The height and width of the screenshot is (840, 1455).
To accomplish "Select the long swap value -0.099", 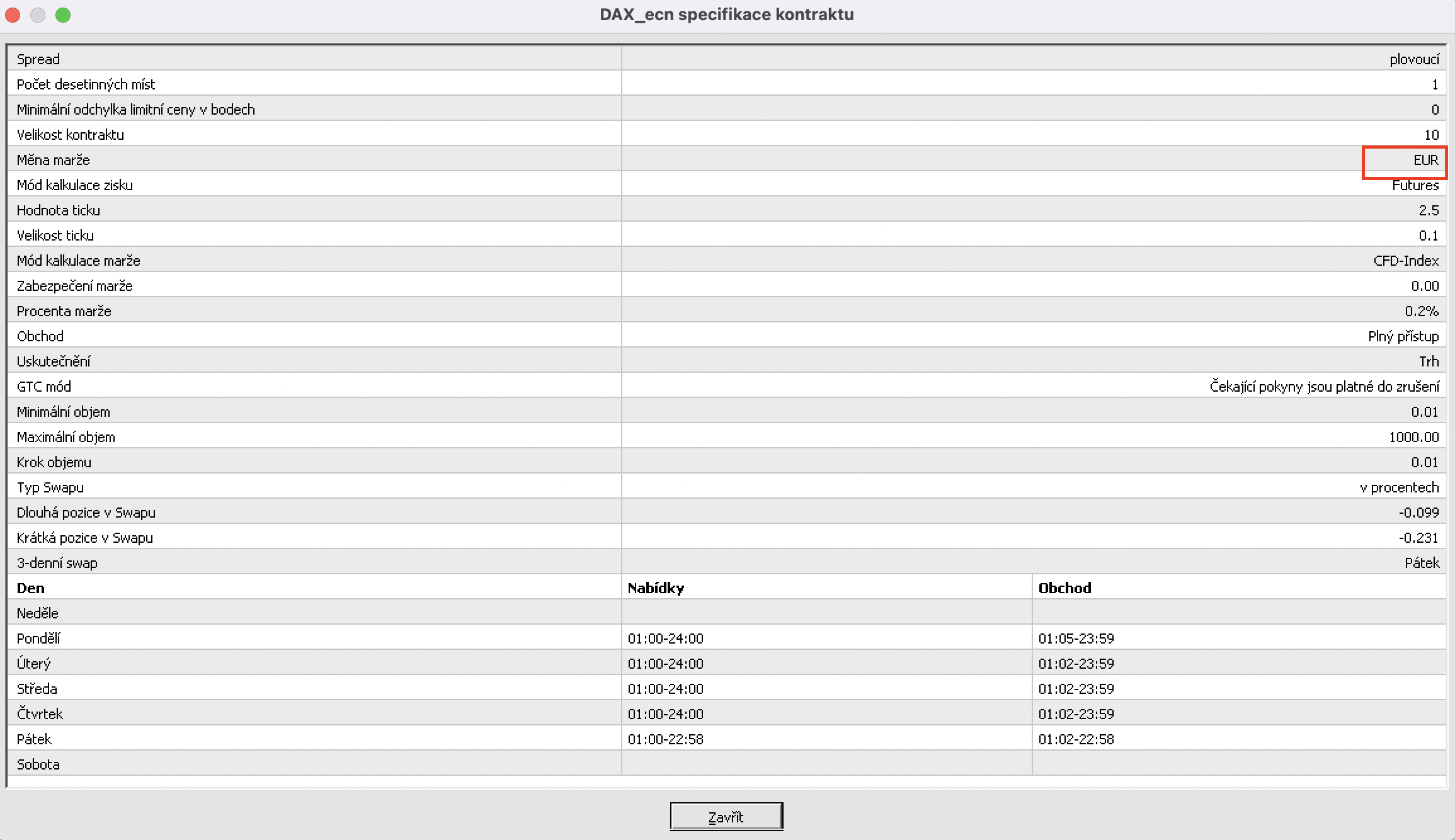I will [x=1419, y=513].
